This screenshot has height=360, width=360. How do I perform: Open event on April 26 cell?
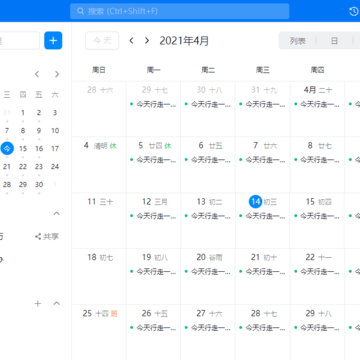153,328
